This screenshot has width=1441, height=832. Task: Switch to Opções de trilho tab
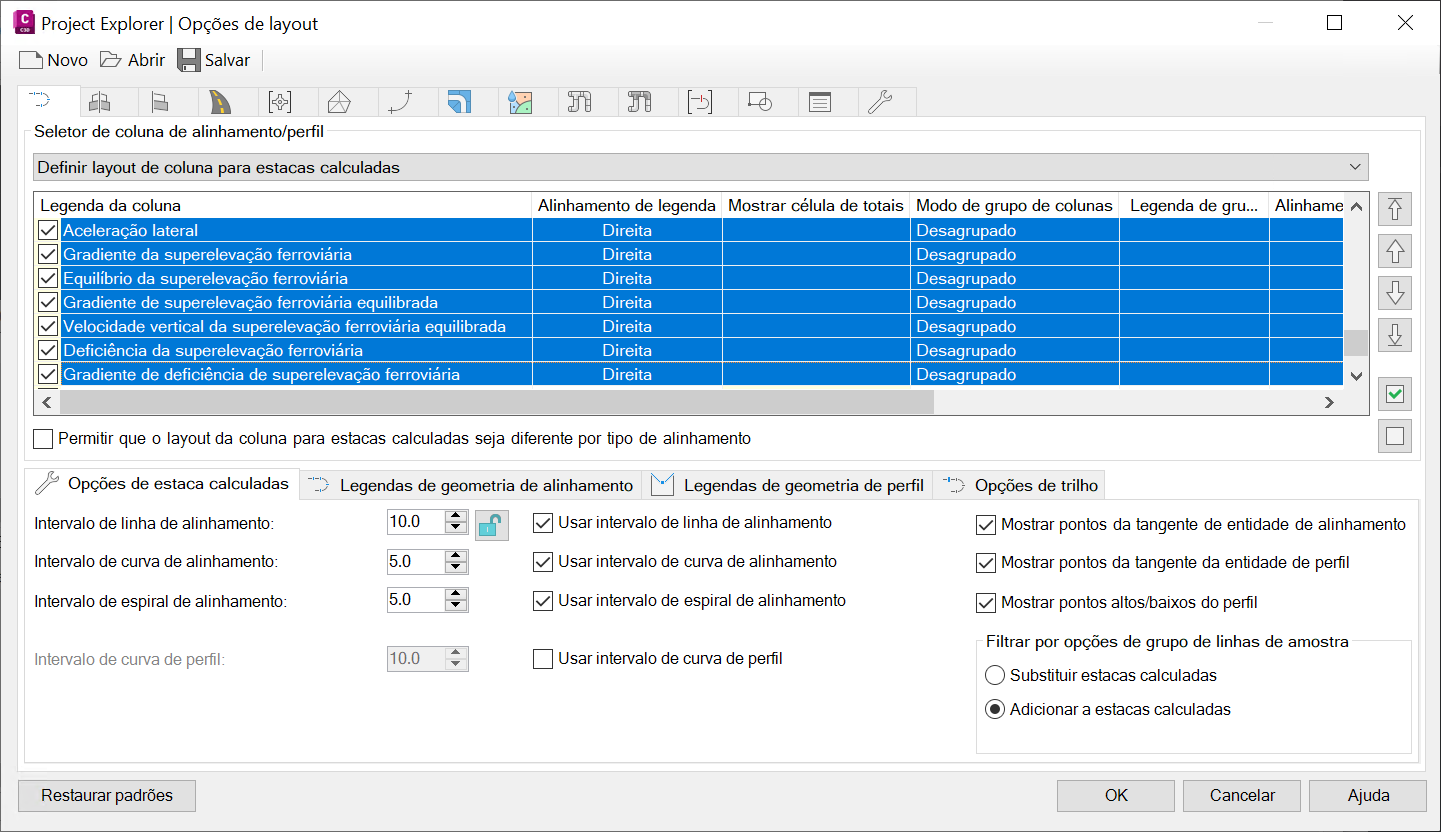tap(1021, 486)
